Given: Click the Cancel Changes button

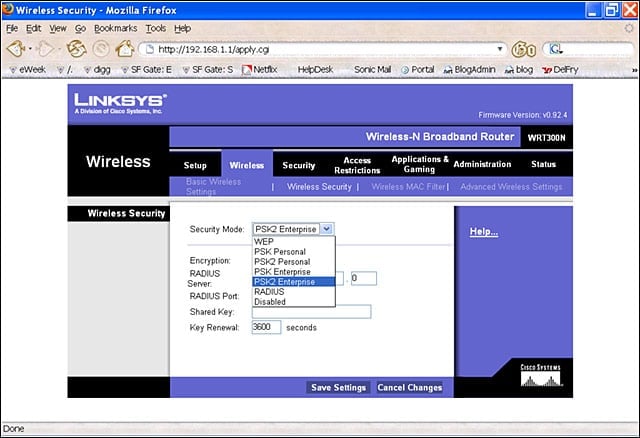Looking at the screenshot, I should tap(409, 387).
